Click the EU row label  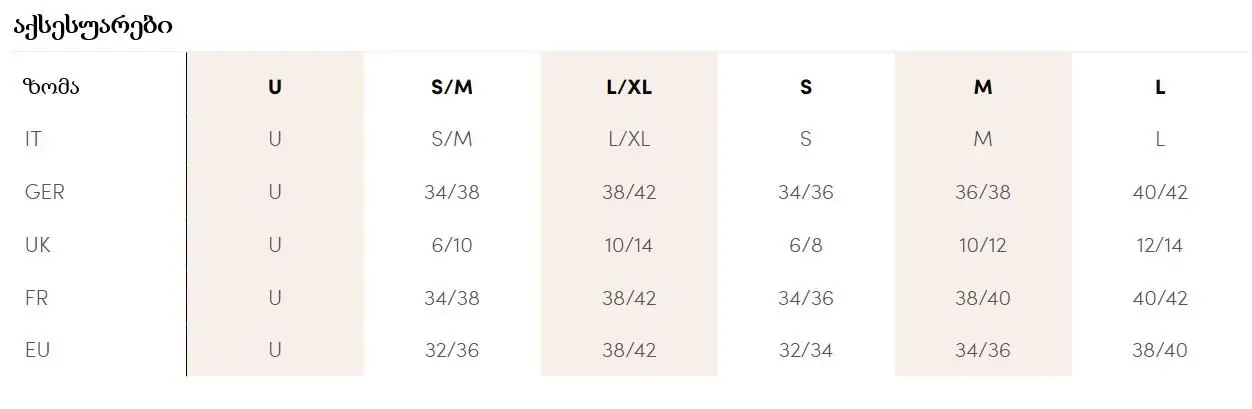[37, 350]
